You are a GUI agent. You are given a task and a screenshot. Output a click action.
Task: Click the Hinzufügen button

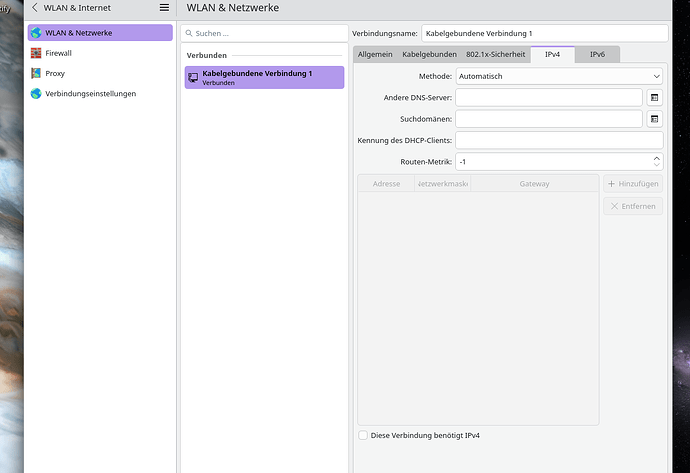[x=633, y=184]
